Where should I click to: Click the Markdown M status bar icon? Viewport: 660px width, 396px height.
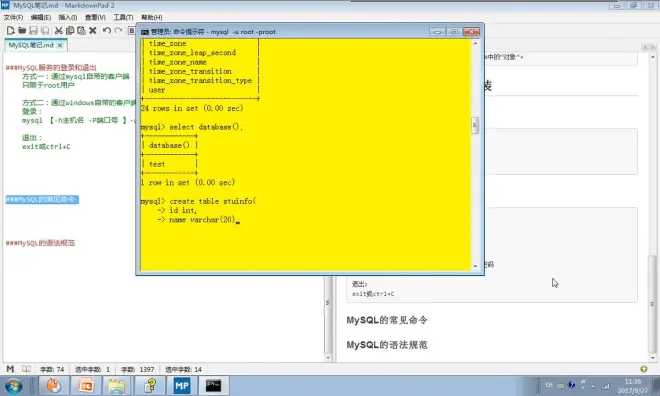pyautogui.click(x=10, y=369)
